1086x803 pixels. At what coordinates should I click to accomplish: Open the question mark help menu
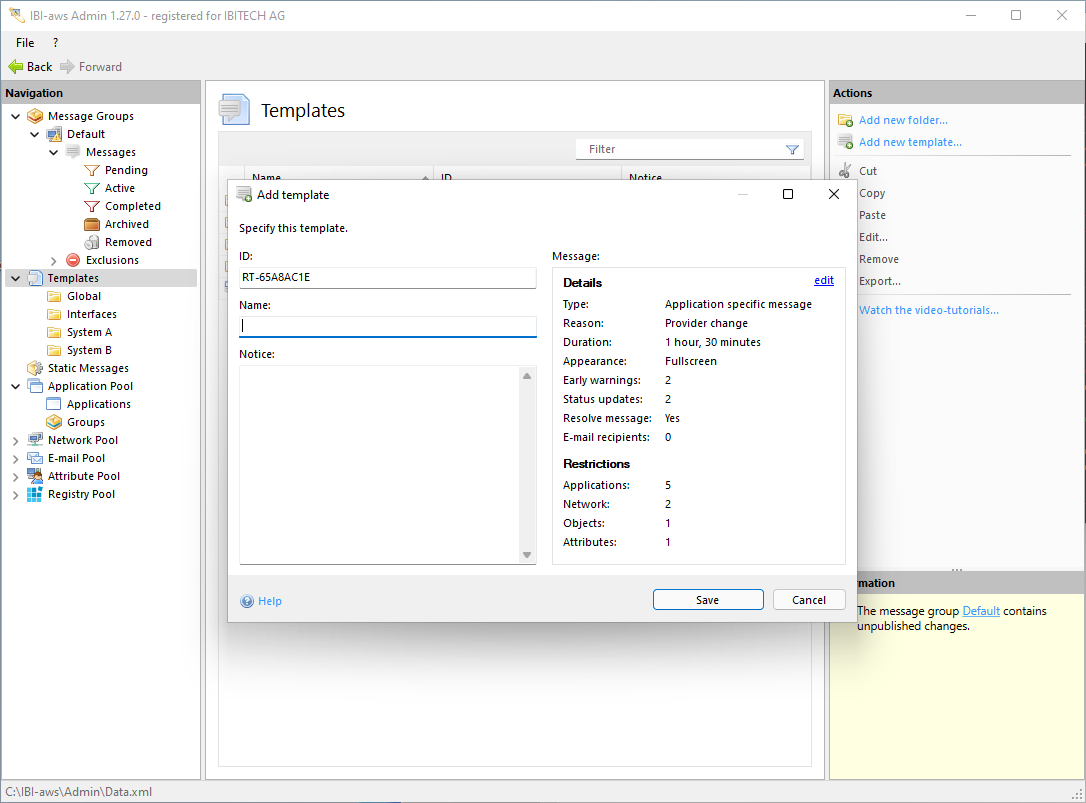click(x=55, y=43)
